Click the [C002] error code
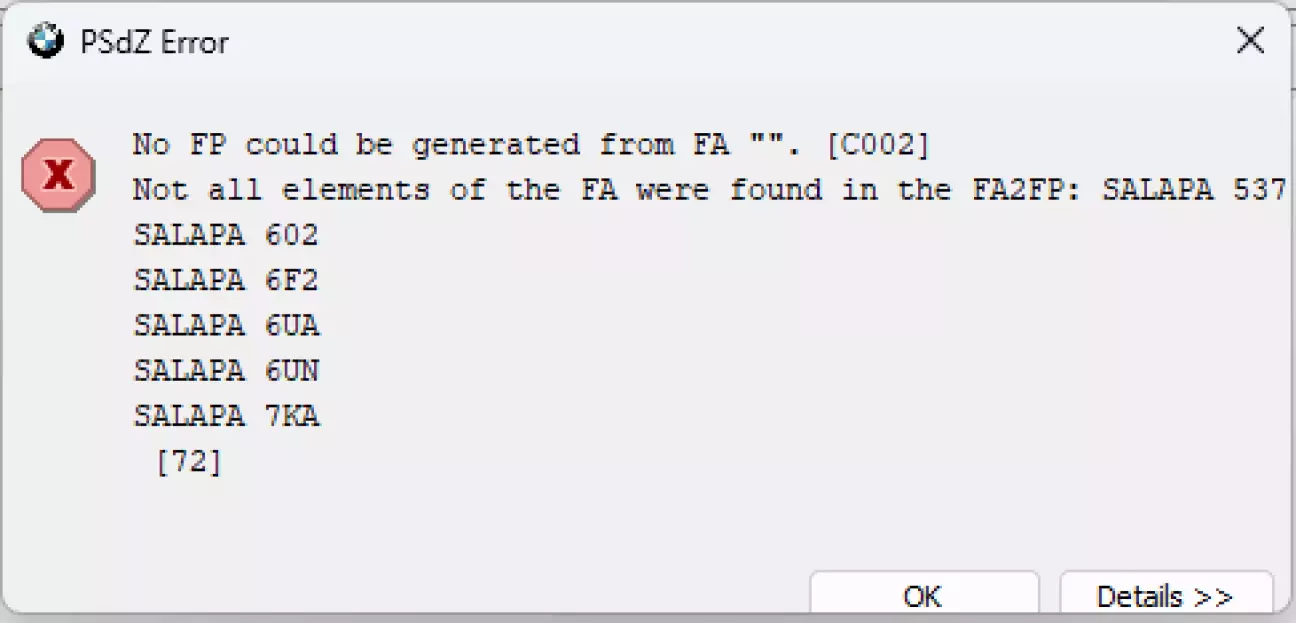Viewport: 1296px width, 623px height. 878,145
